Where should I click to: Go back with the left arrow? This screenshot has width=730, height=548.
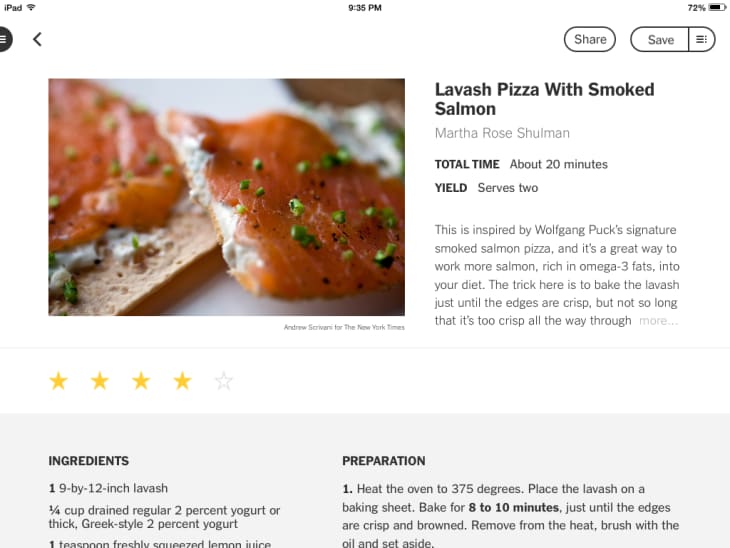coord(37,39)
